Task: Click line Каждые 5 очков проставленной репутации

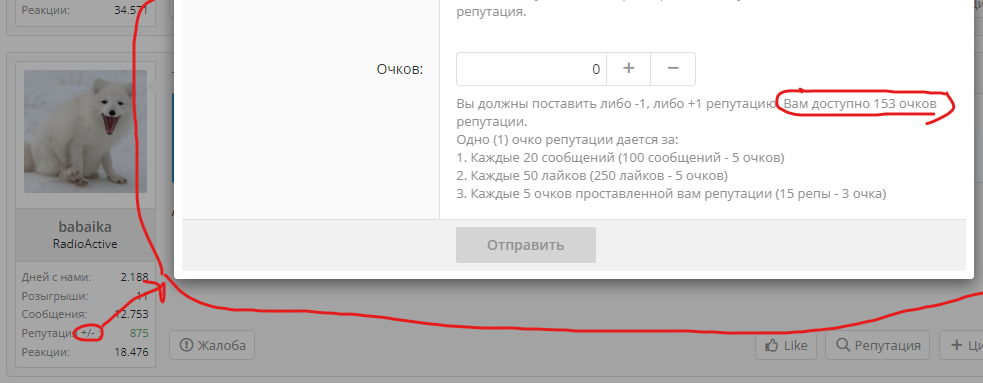Action: pos(671,194)
